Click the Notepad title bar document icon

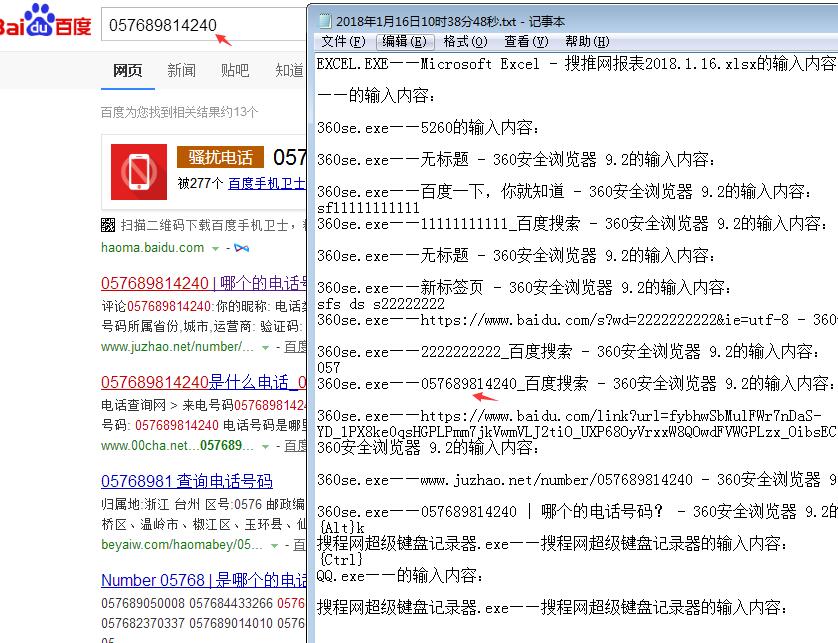click(x=324, y=21)
